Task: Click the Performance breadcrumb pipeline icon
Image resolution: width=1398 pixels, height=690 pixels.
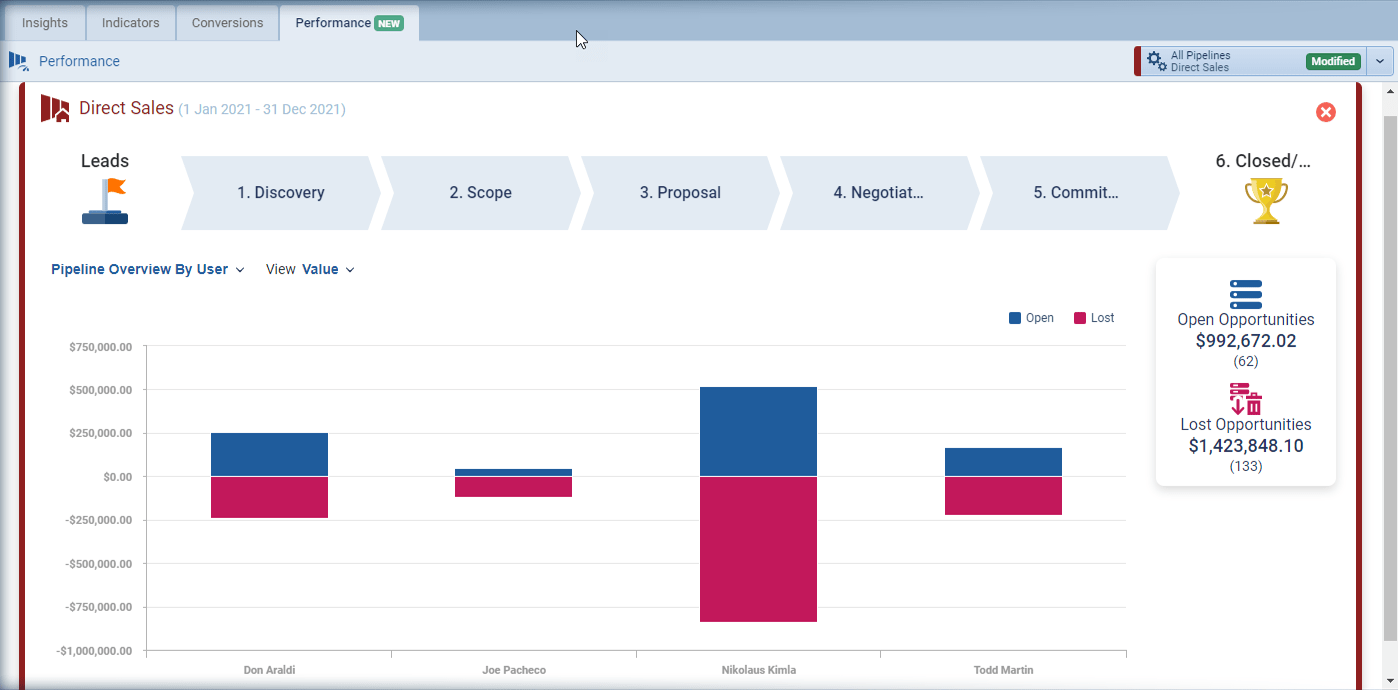Action: 18,61
